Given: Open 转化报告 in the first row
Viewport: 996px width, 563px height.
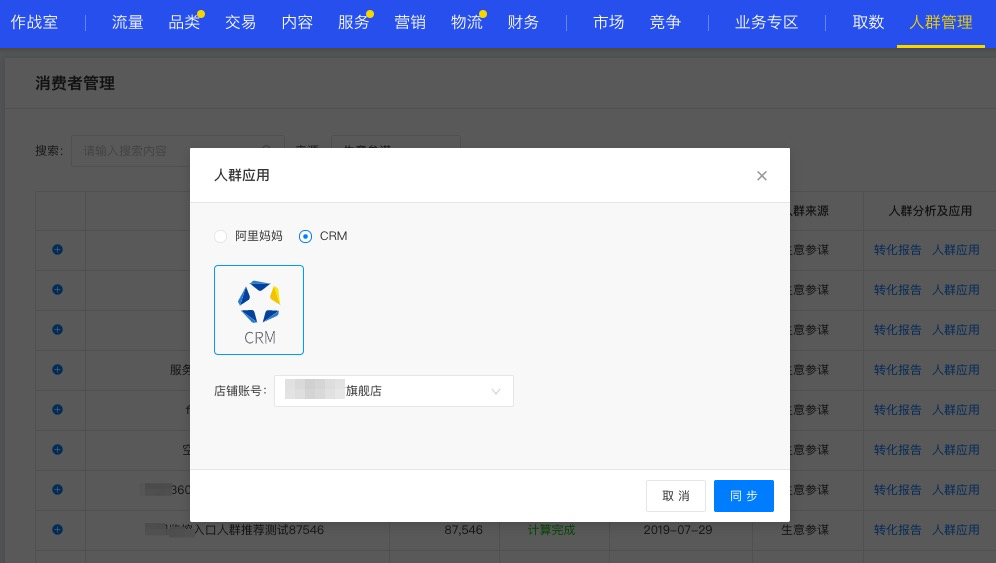Looking at the screenshot, I should [898, 250].
